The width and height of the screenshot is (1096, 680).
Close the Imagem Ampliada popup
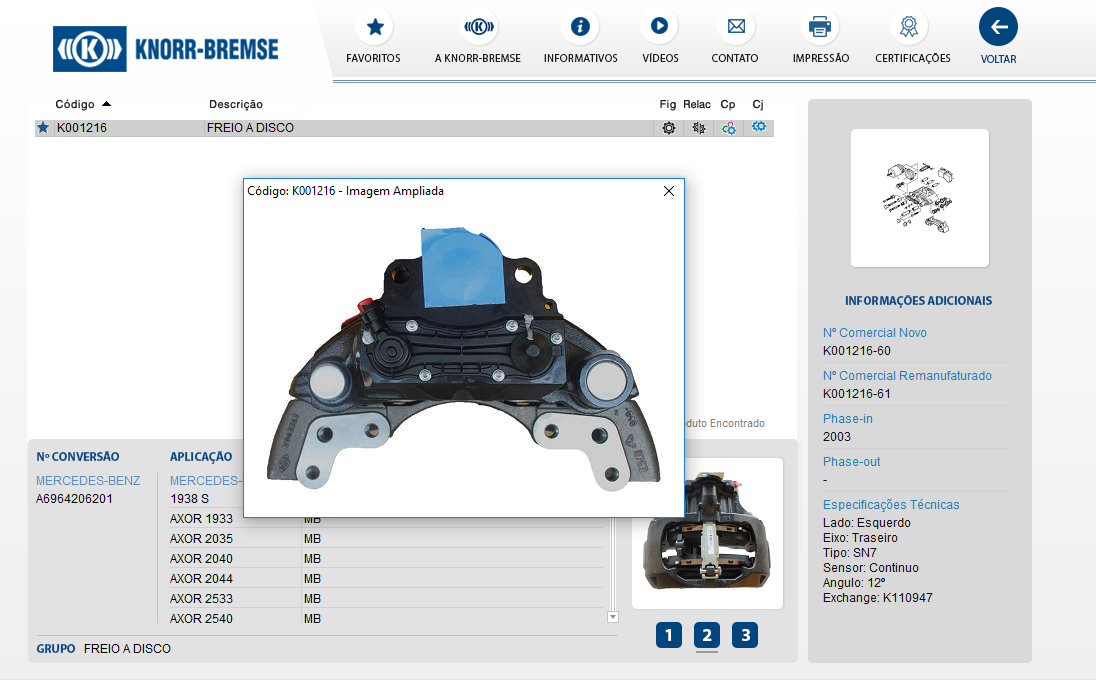pos(669,191)
